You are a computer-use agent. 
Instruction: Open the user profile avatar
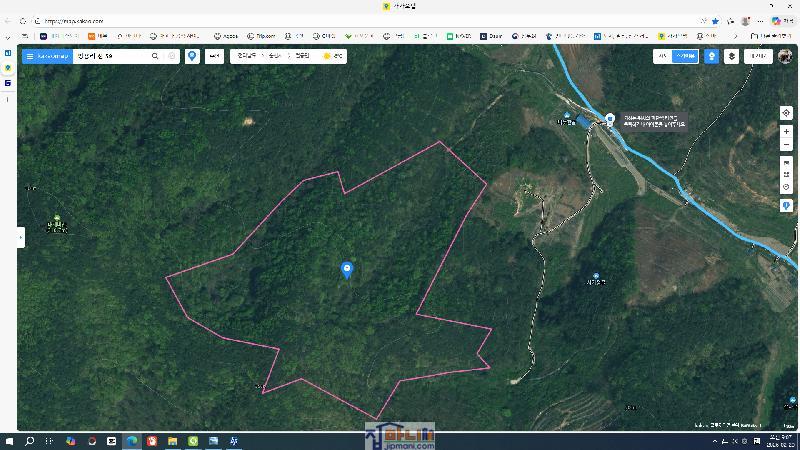(x=785, y=56)
